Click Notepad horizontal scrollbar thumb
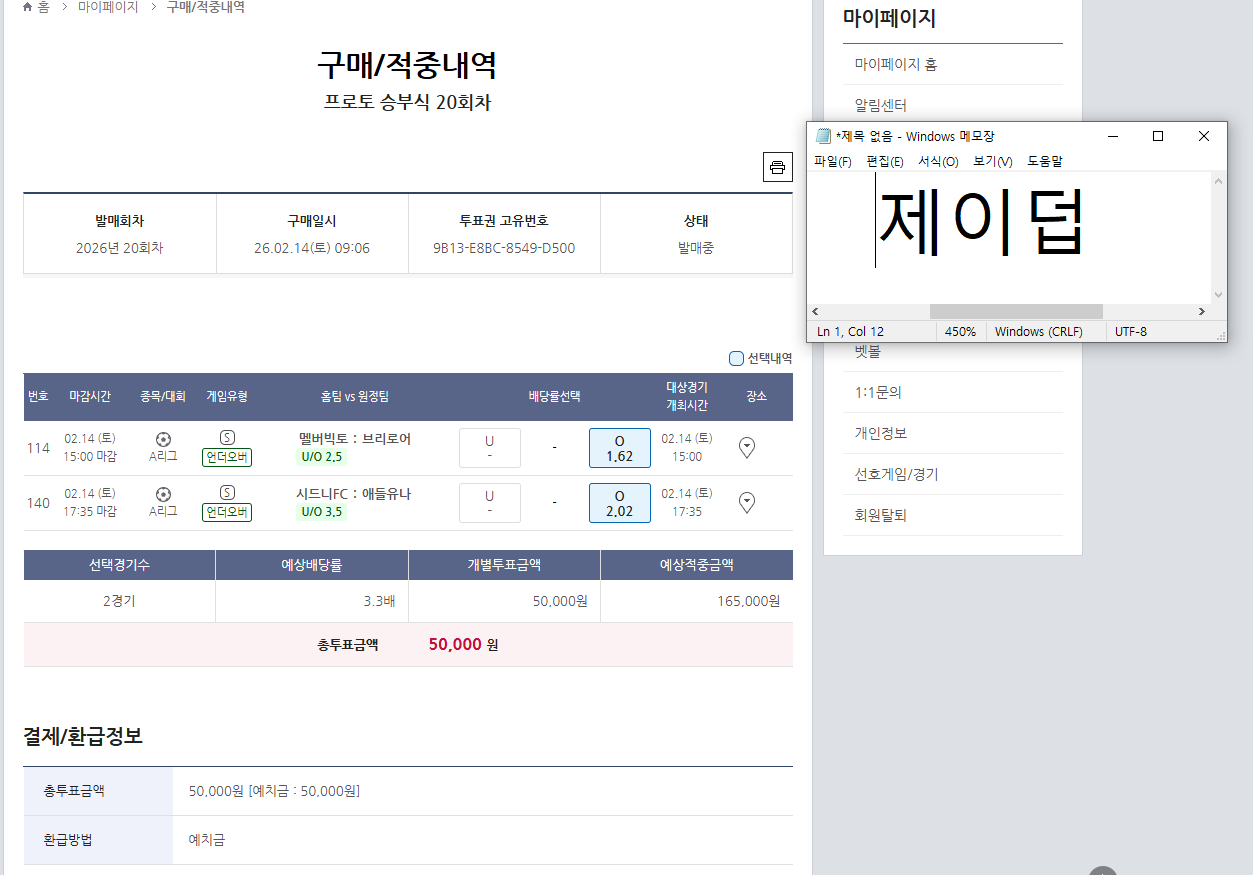 (1015, 312)
